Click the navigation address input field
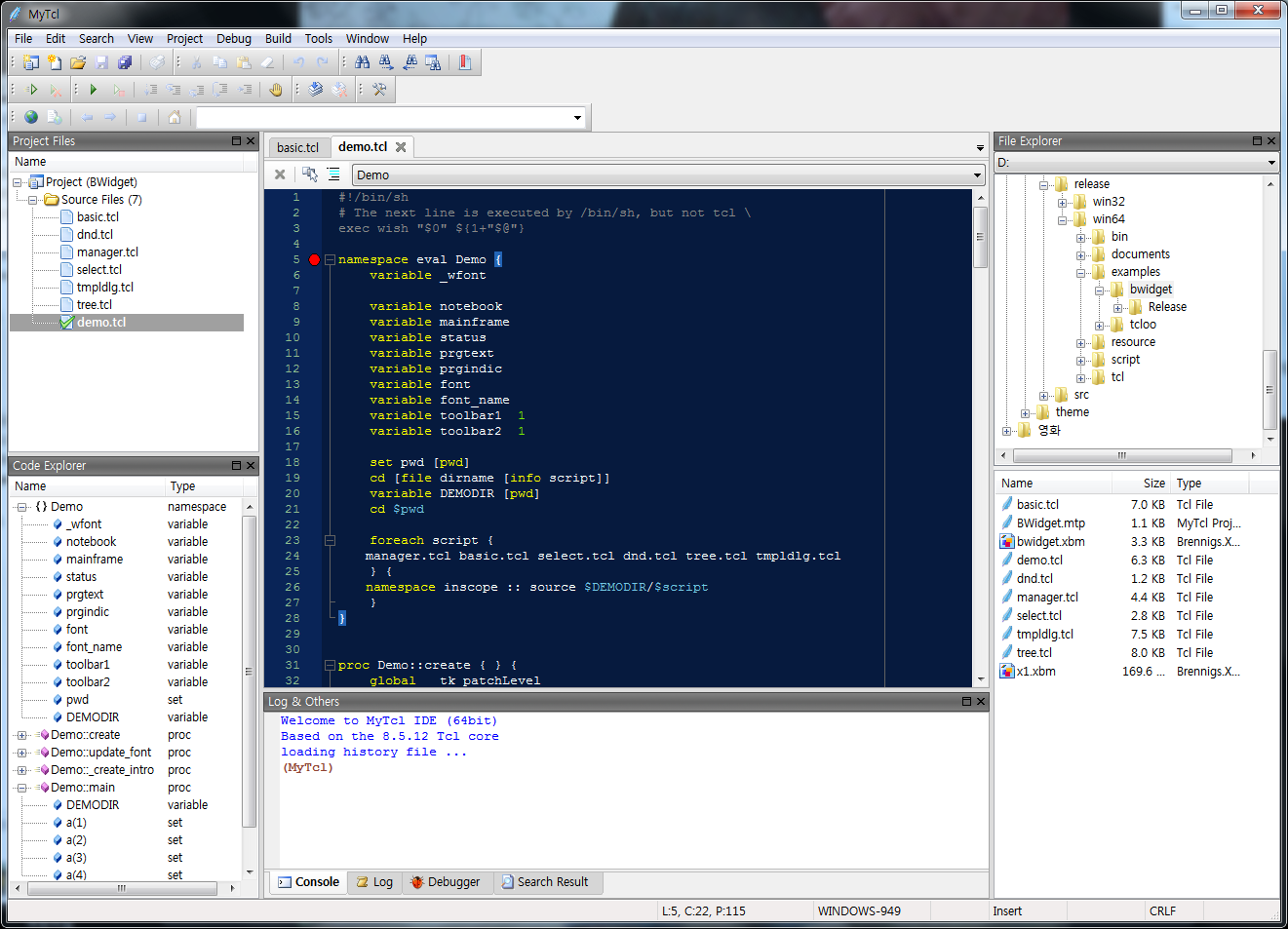This screenshot has height=929, width=1288. 383,118
